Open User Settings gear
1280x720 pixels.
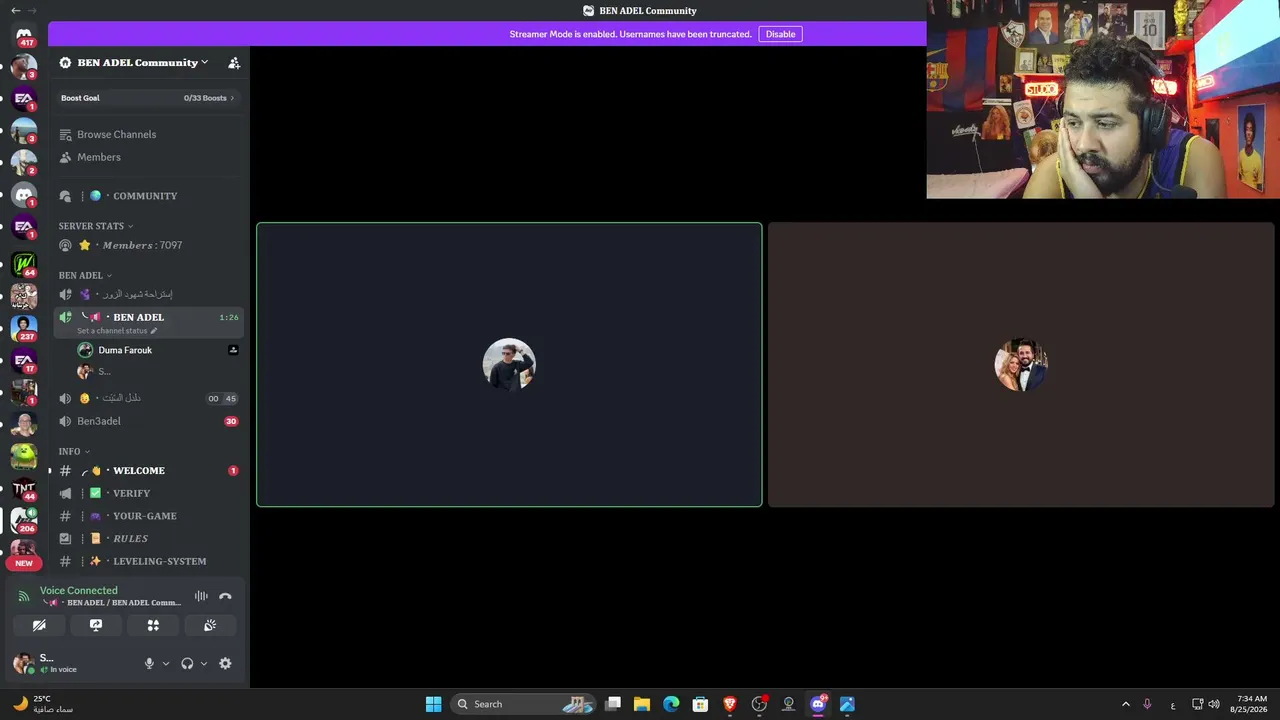click(225, 663)
